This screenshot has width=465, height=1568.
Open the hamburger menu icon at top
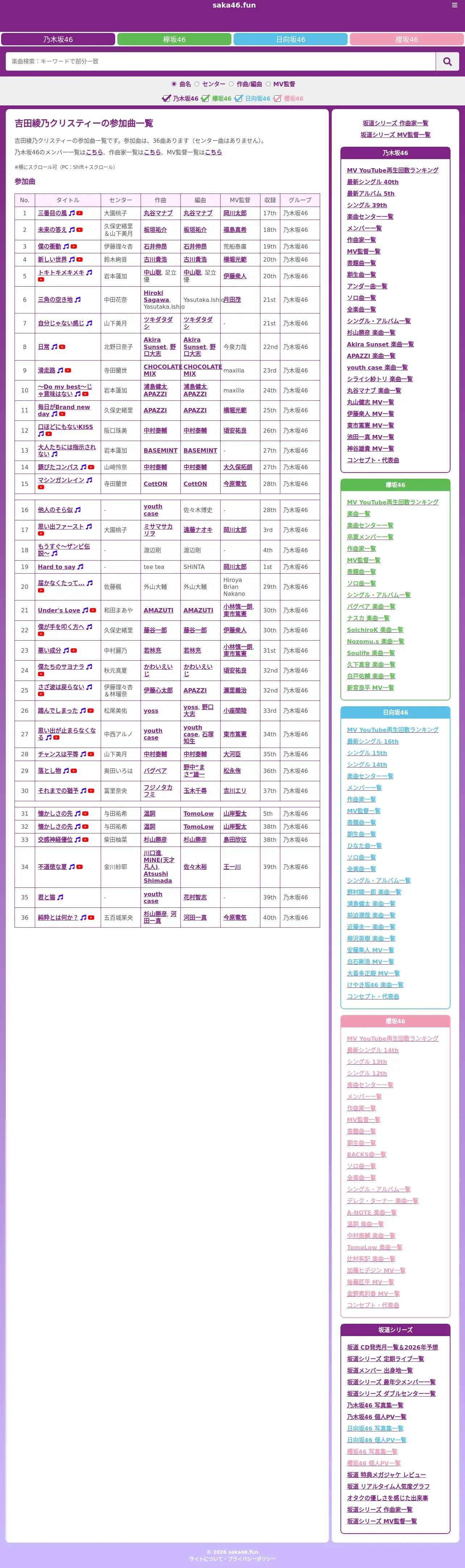click(x=454, y=5)
